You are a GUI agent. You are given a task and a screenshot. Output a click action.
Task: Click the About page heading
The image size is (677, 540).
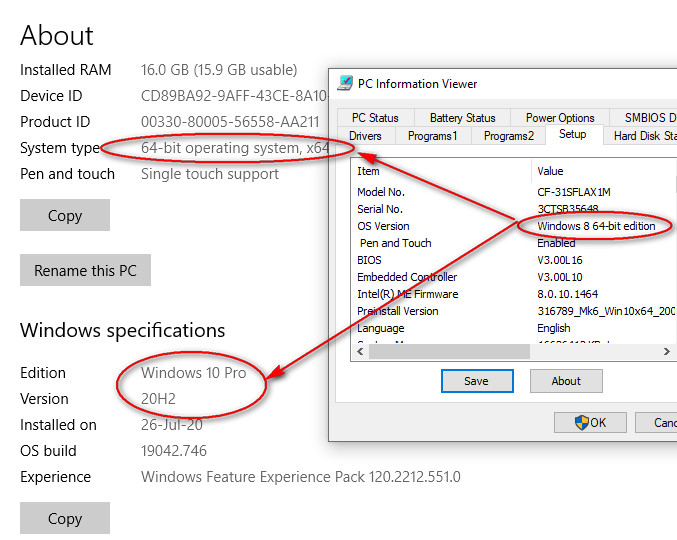[57, 35]
